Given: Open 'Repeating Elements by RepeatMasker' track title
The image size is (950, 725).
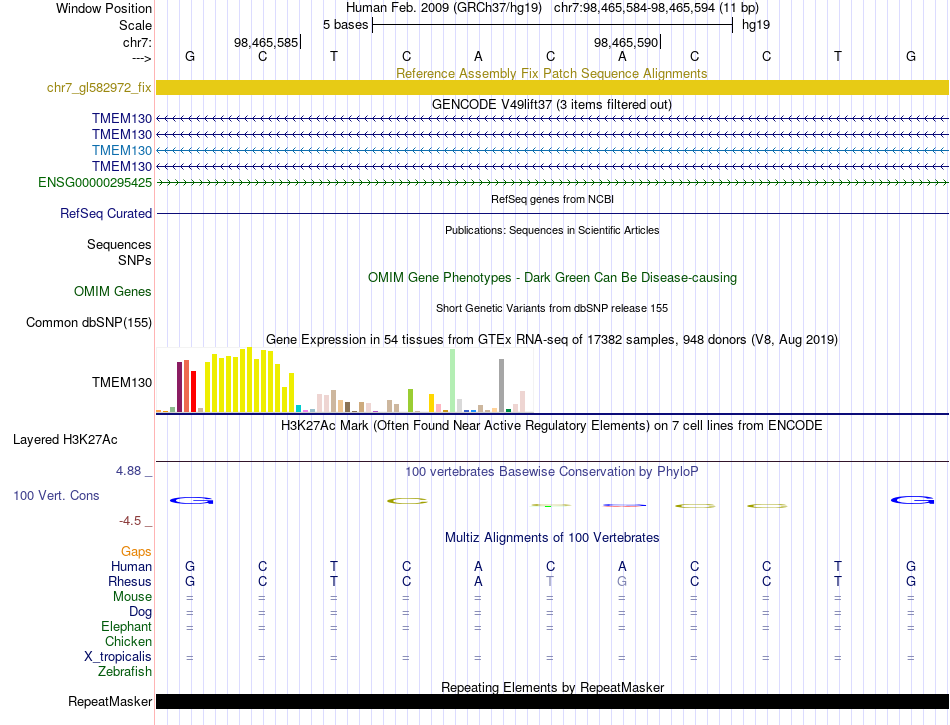Looking at the screenshot, I should pyautogui.click(x=552, y=687).
